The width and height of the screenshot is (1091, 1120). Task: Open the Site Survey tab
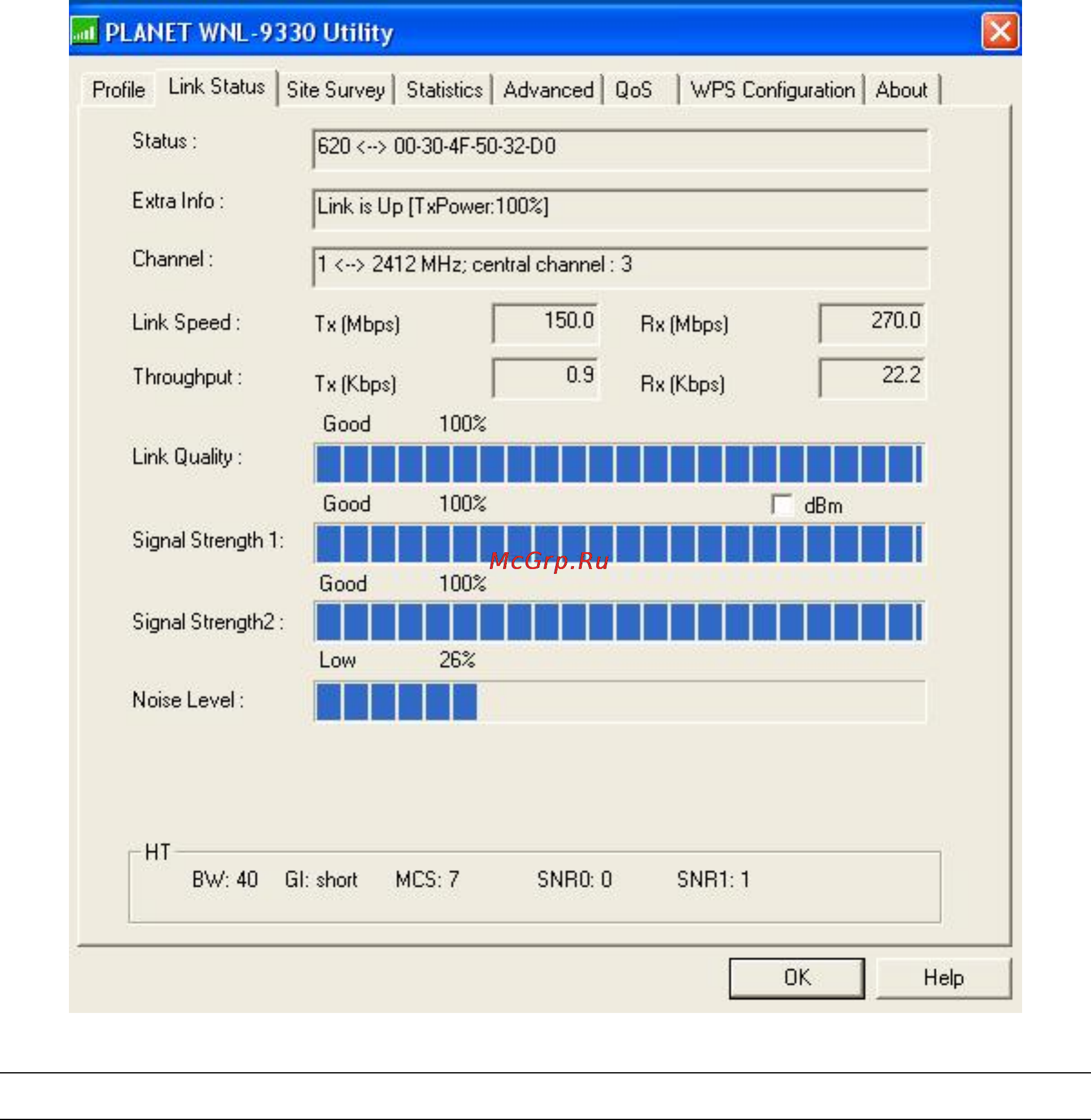336,90
